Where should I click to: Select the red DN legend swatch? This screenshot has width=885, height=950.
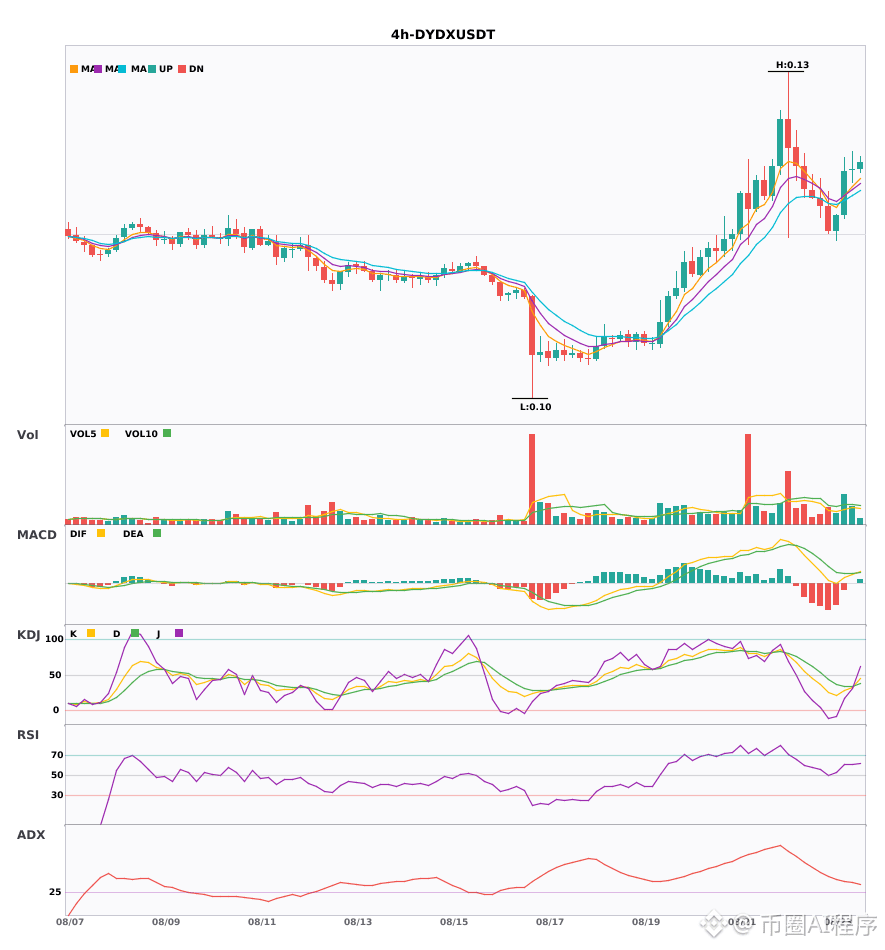coord(182,69)
